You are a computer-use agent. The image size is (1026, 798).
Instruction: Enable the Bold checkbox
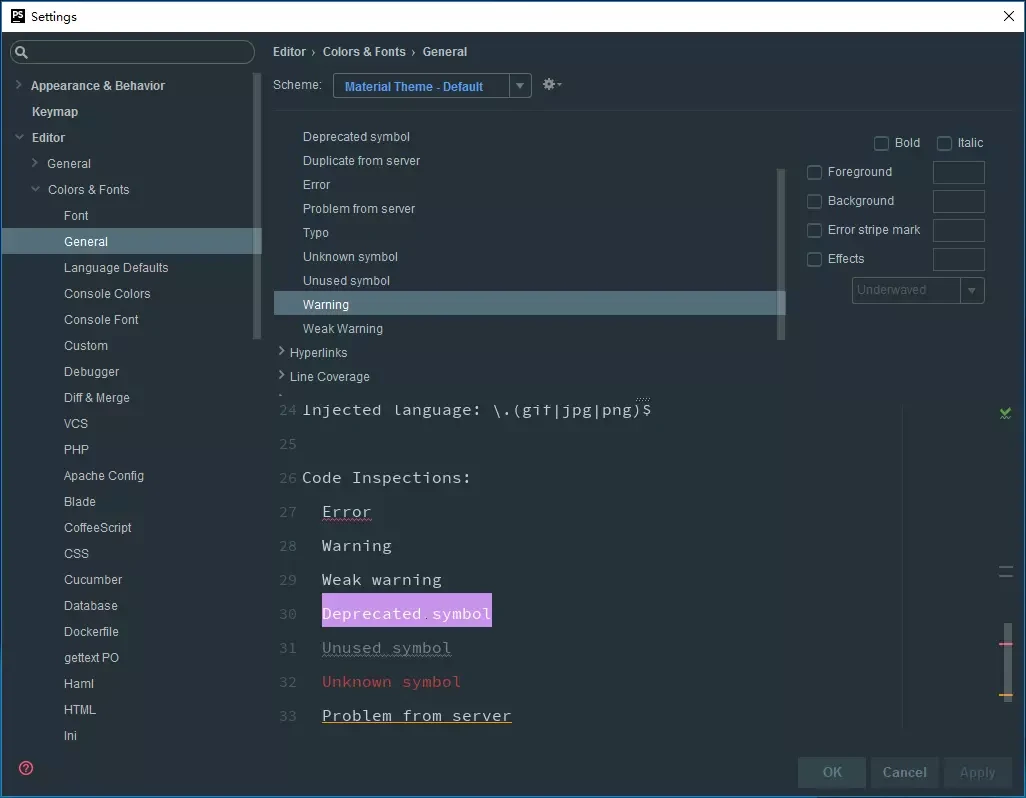881,143
